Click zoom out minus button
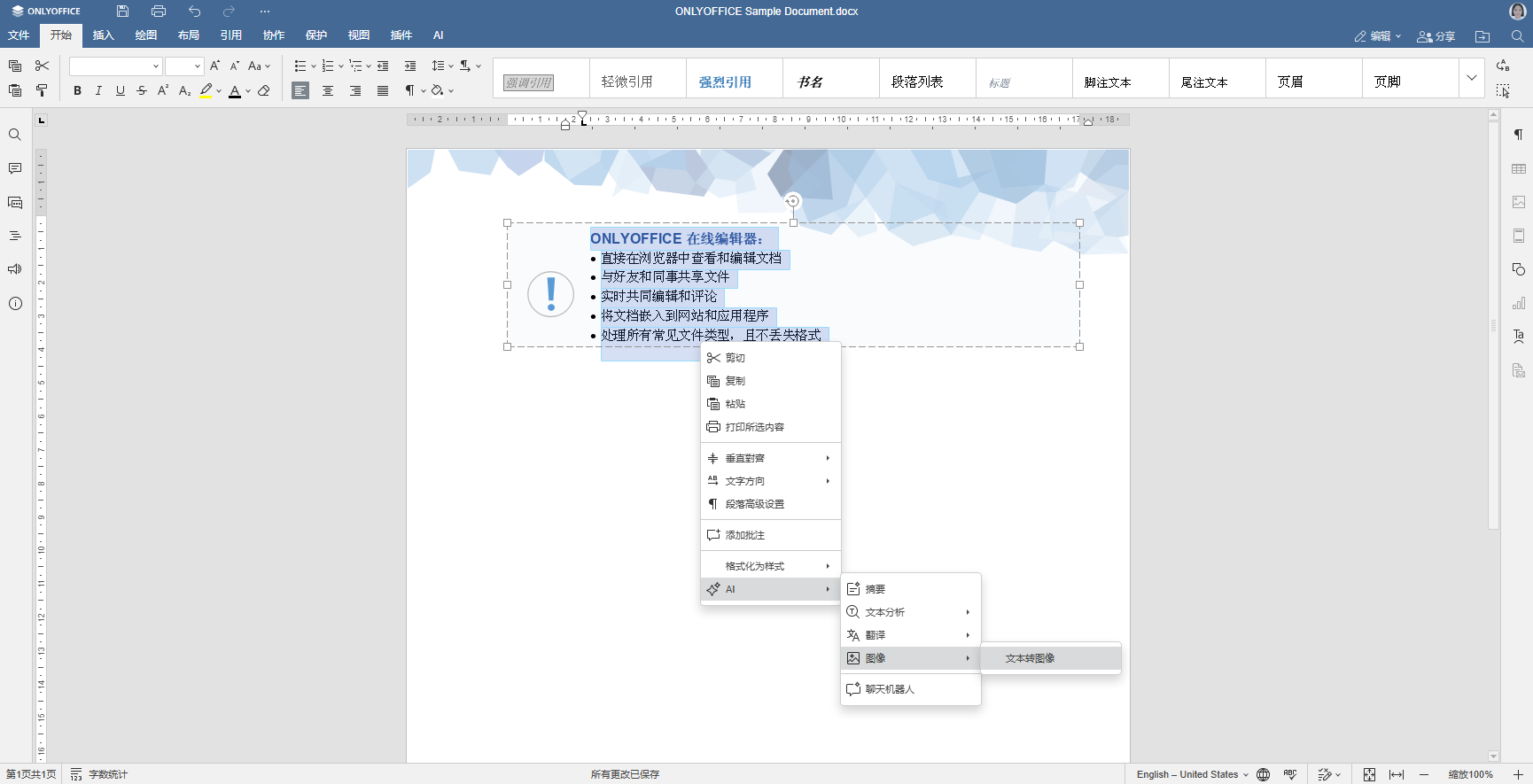This screenshot has width=1533, height=784. [1424, 774]
